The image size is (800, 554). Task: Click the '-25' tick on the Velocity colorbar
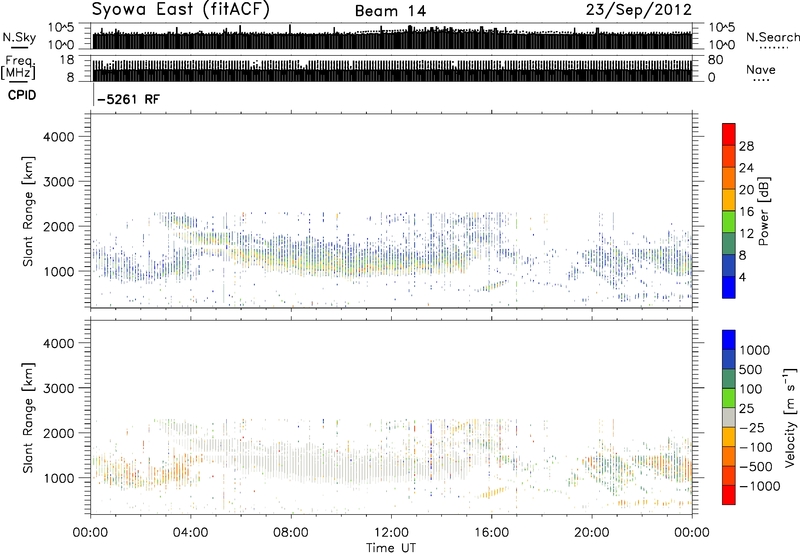752,428
